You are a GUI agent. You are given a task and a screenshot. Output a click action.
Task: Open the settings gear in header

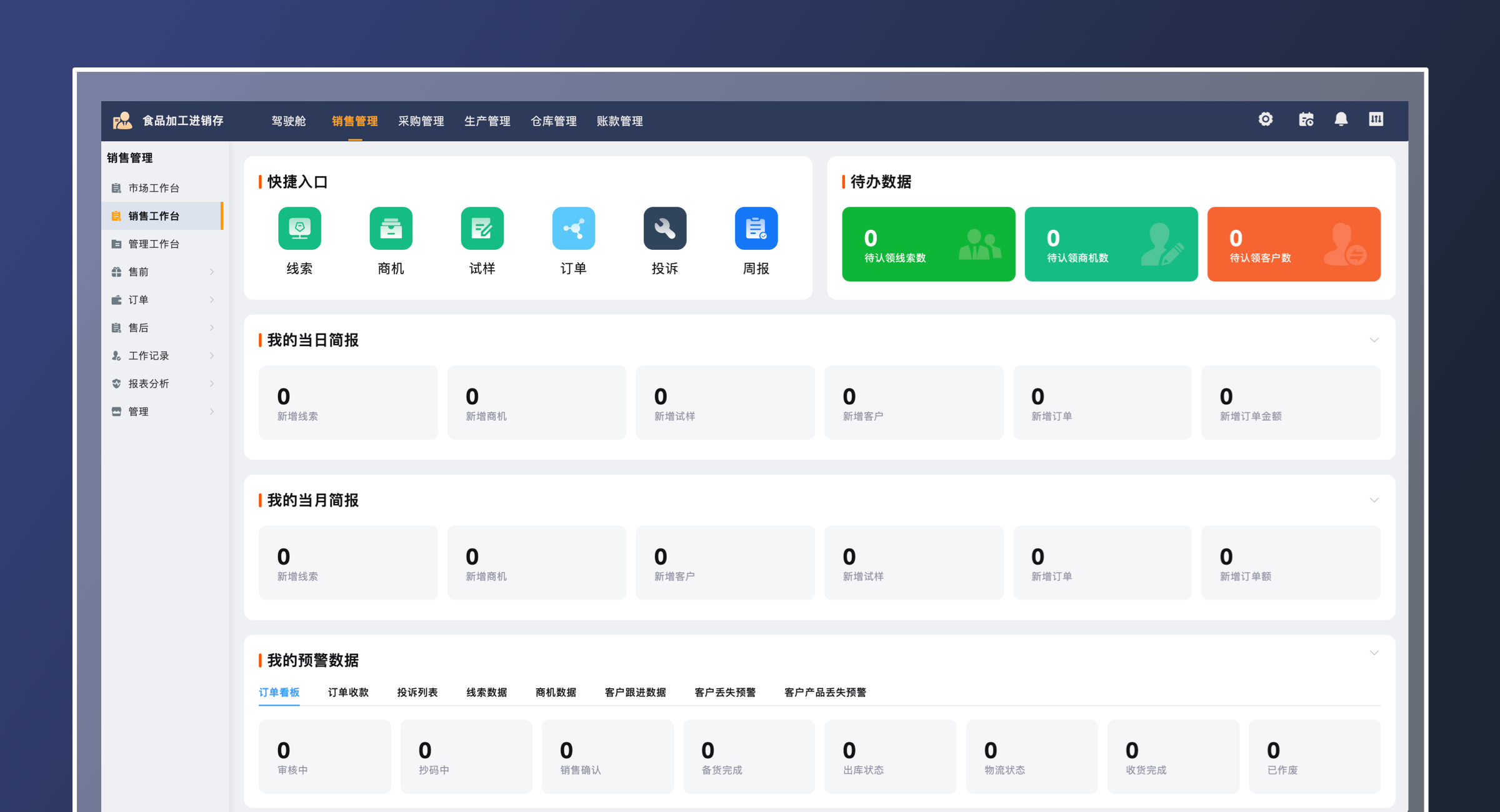pos(1266,119)
